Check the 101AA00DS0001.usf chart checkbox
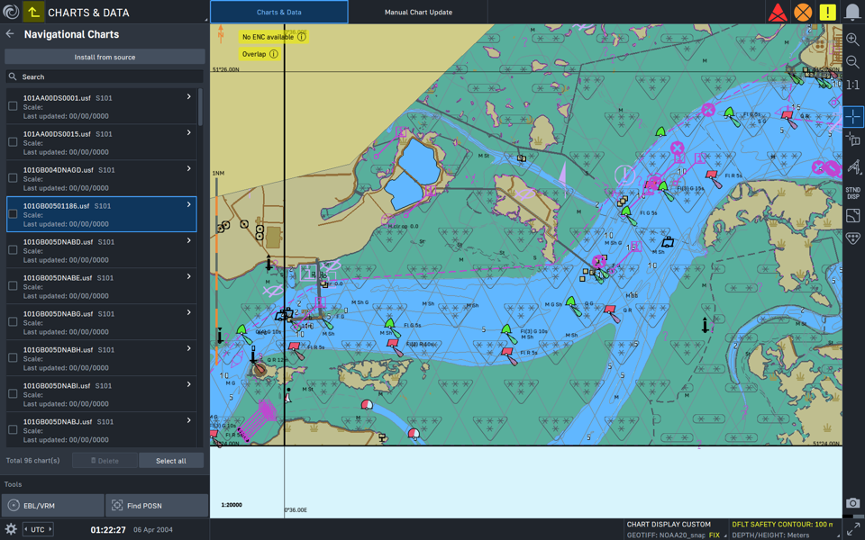The width and height of the screenshot is (866, 541). pos(13,106)
